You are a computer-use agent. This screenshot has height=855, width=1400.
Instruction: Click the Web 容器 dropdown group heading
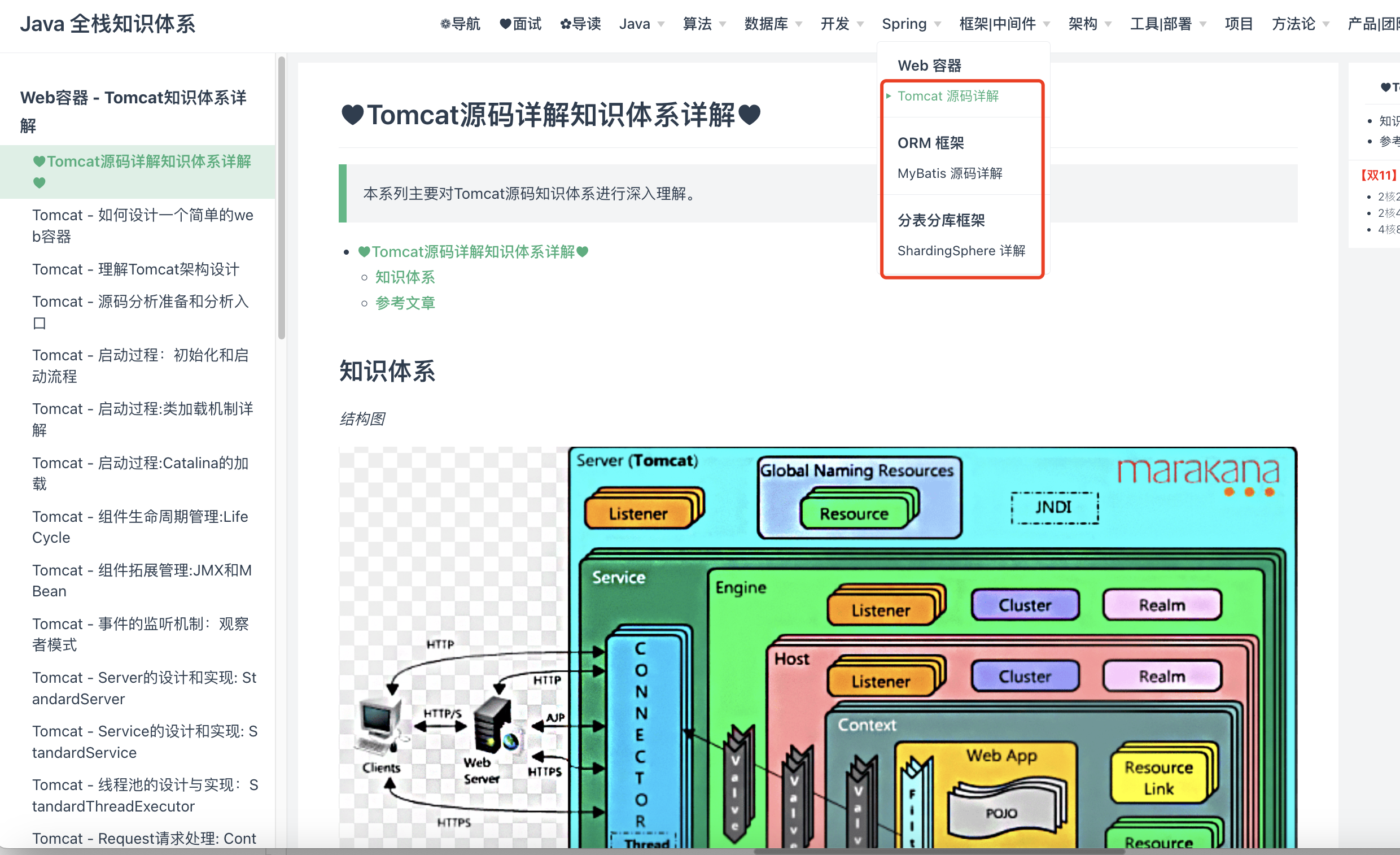point(929,66)
